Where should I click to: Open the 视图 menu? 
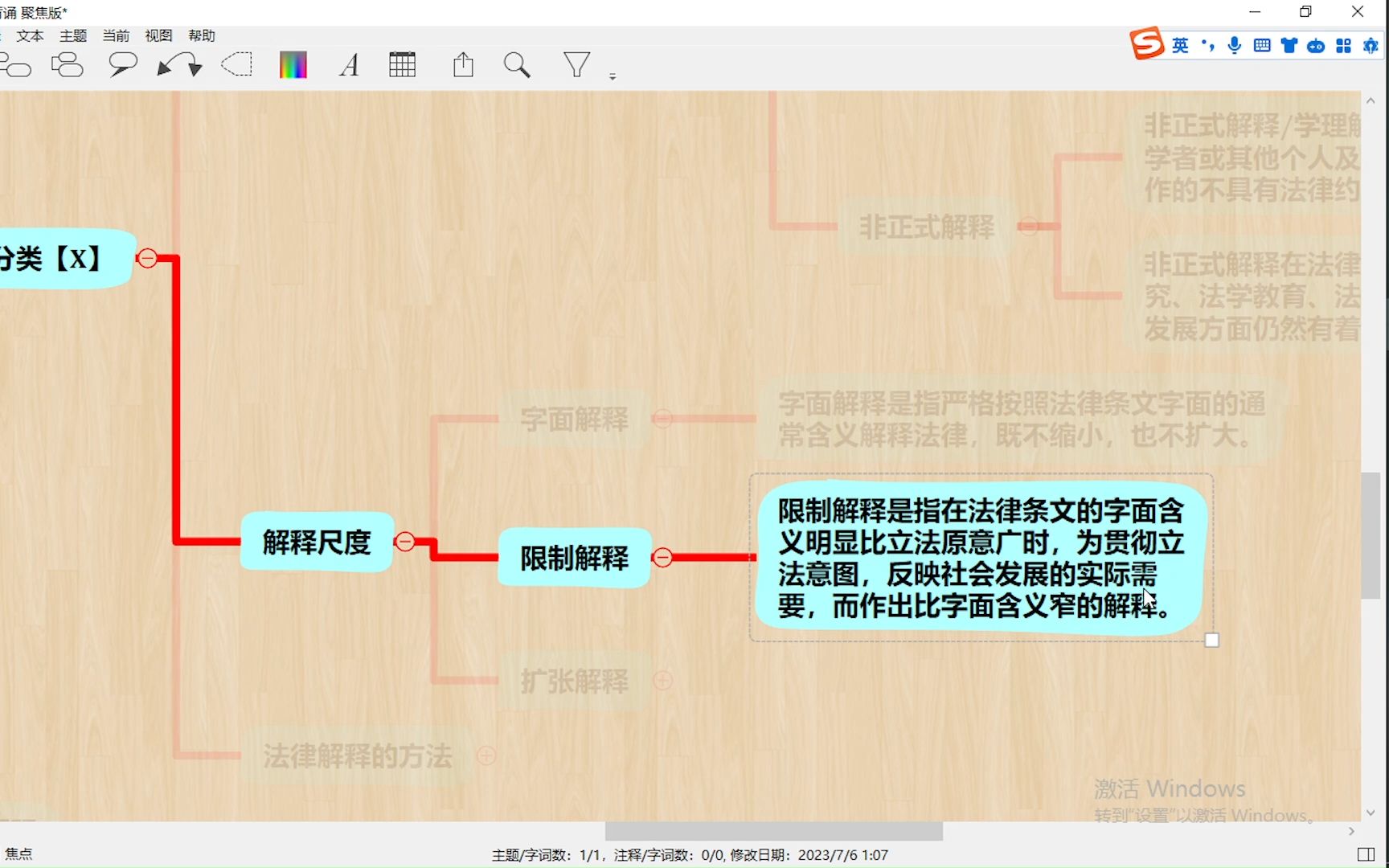click(158, 35)
